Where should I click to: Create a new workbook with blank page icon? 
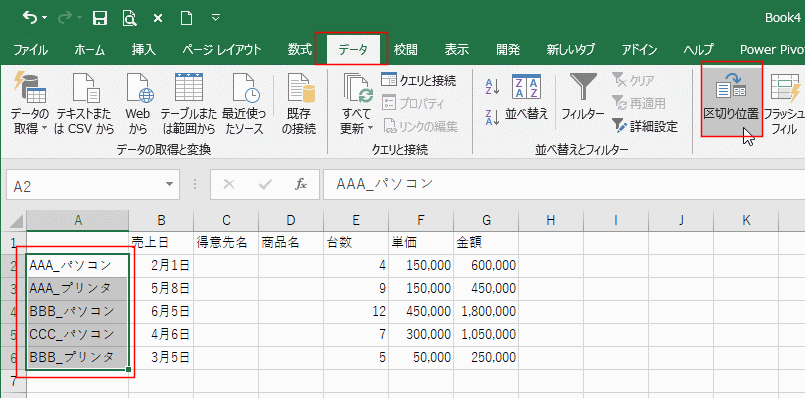pos(186,18)
